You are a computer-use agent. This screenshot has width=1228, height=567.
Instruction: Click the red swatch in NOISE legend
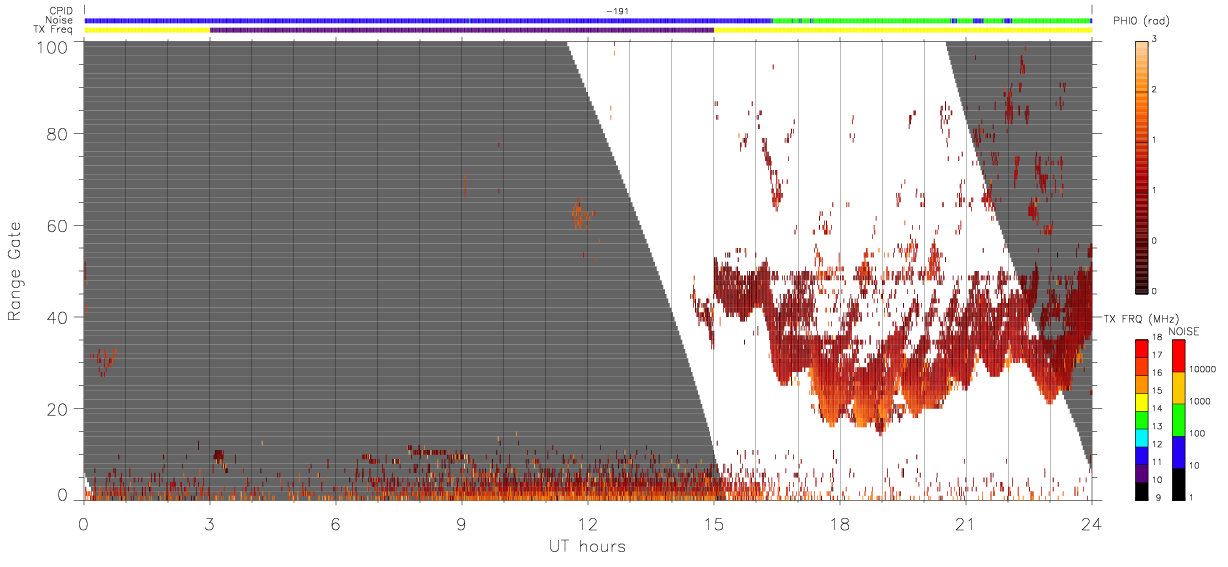coord(1178,355)
